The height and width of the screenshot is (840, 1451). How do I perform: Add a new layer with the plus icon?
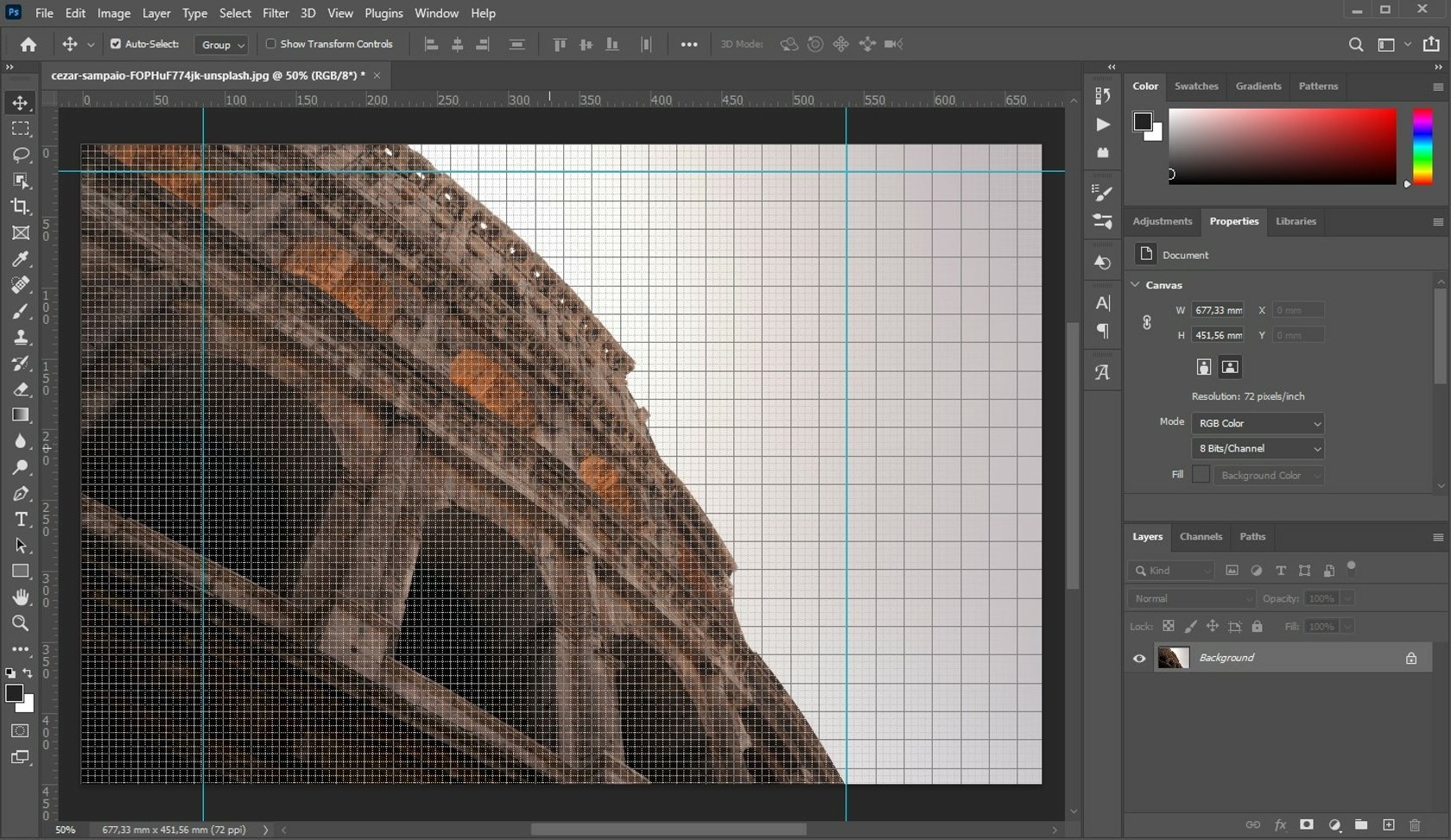click(x=1388, y=825)
